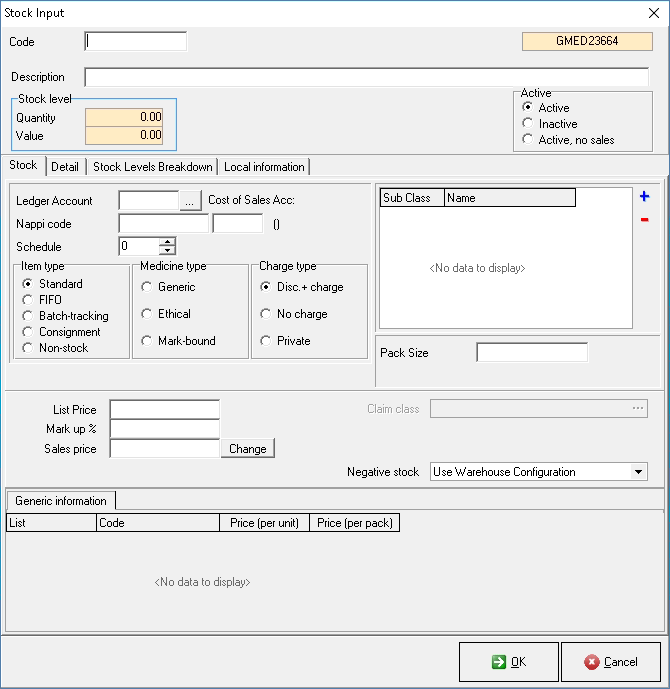Open Claim class ellipsis lookup
Screen dimensions: 670x689
637,408
